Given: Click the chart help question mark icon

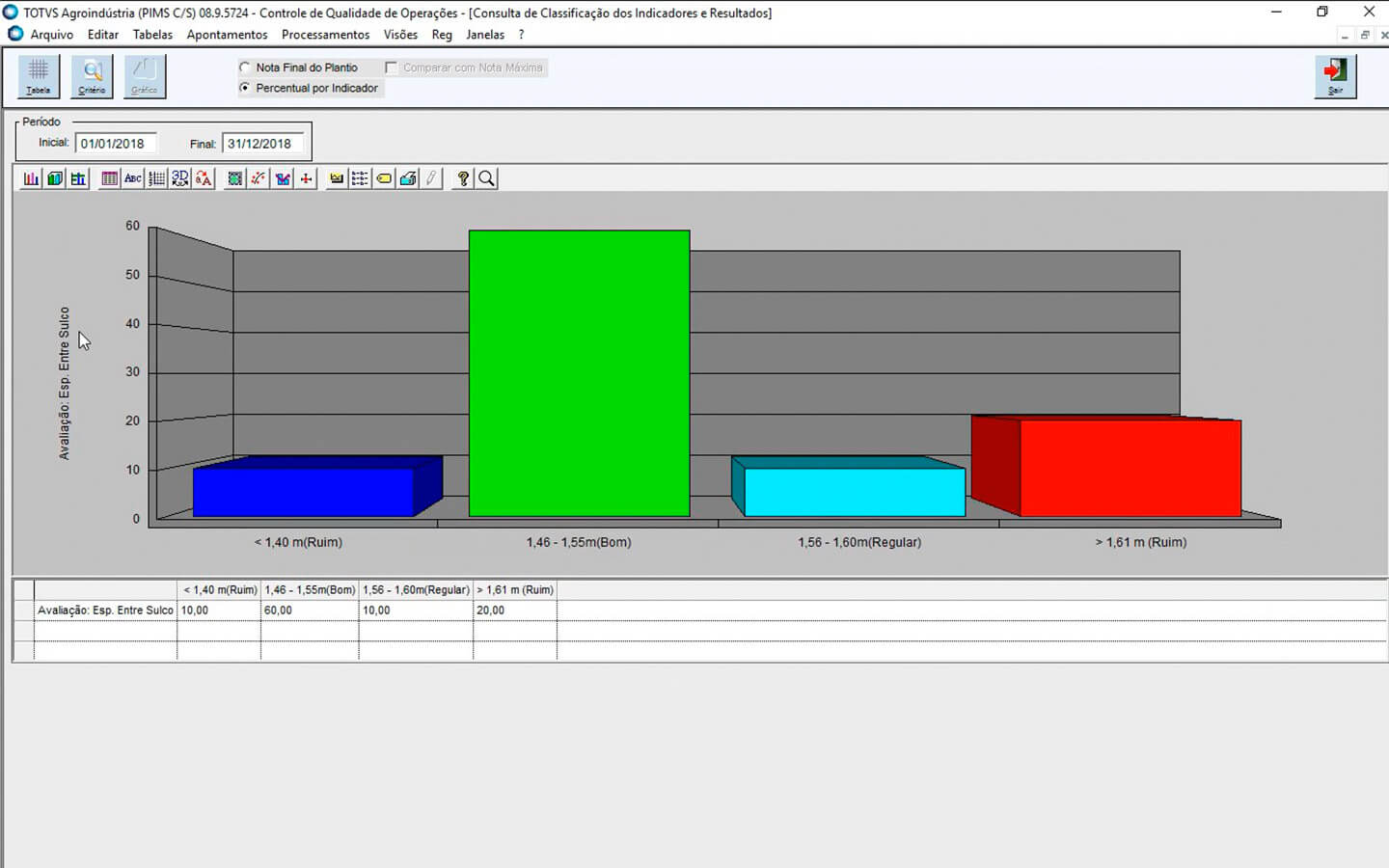Looking at the screenshot, I should pos(463,178).
